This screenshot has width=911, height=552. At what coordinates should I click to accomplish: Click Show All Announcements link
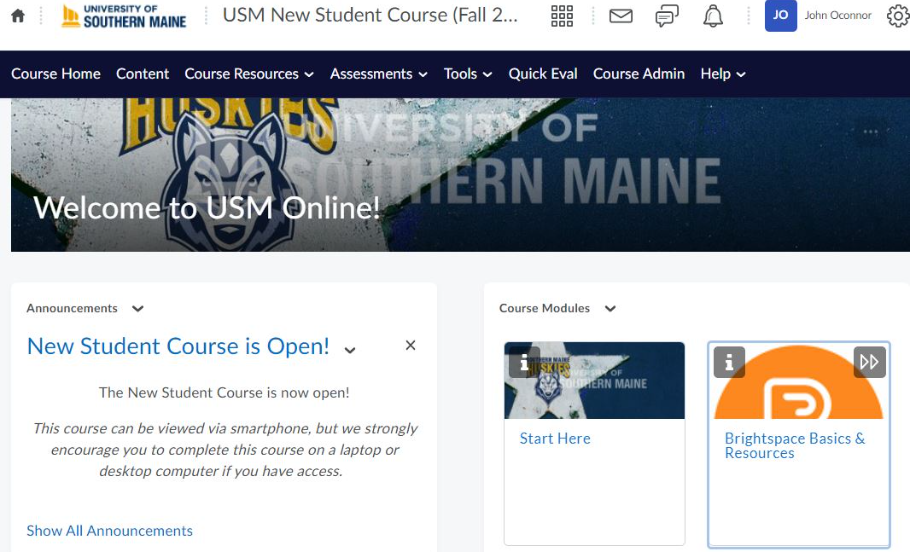tap(110, 531)
